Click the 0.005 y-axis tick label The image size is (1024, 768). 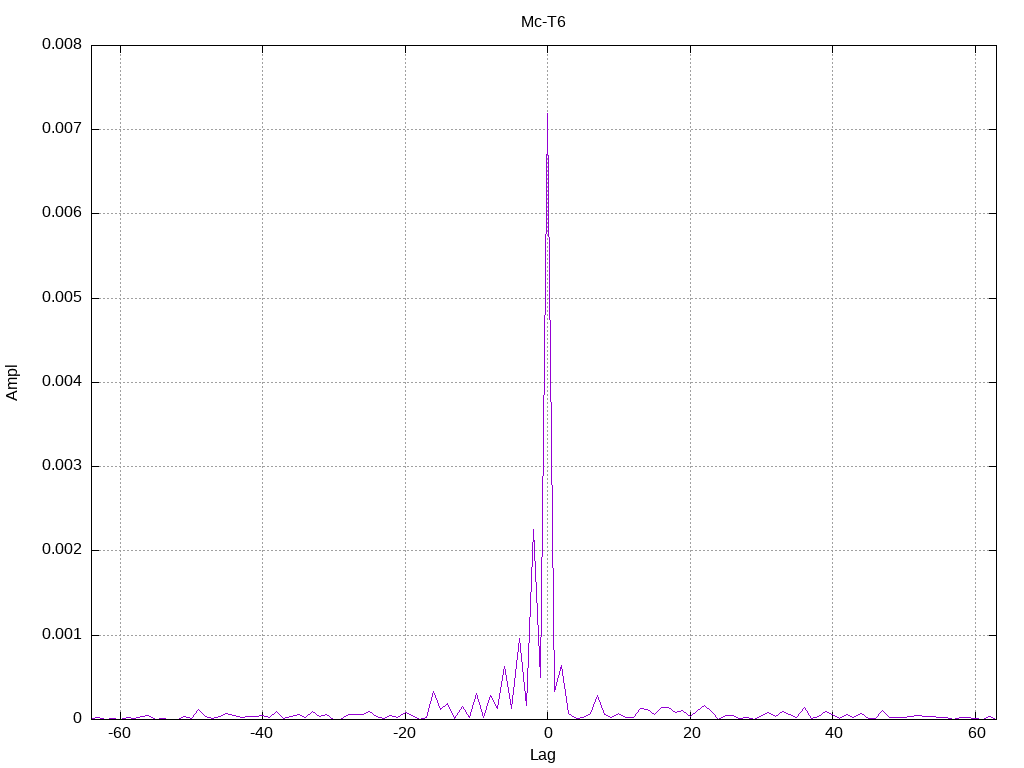62,298
